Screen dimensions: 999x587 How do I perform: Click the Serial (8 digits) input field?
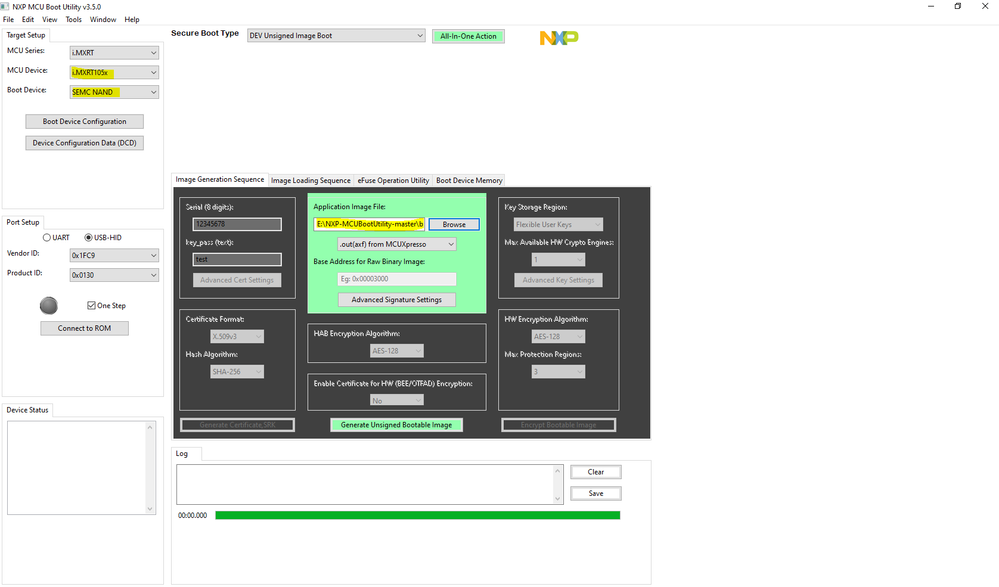(237, 224)
